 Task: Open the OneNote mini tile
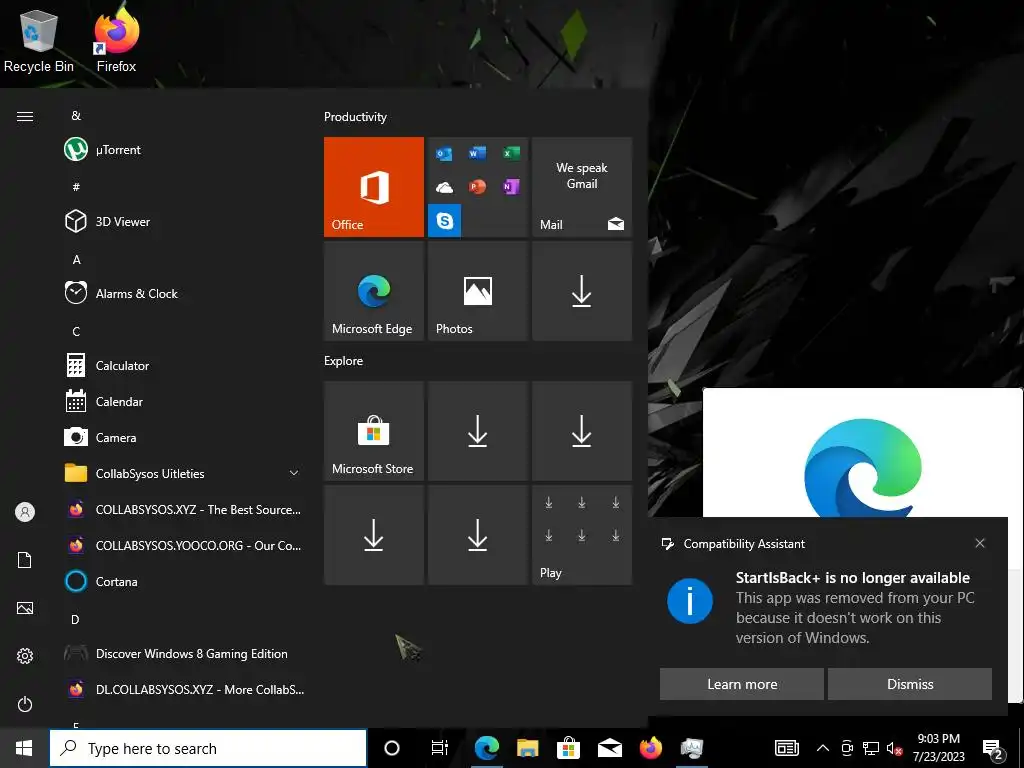[511, 187]
